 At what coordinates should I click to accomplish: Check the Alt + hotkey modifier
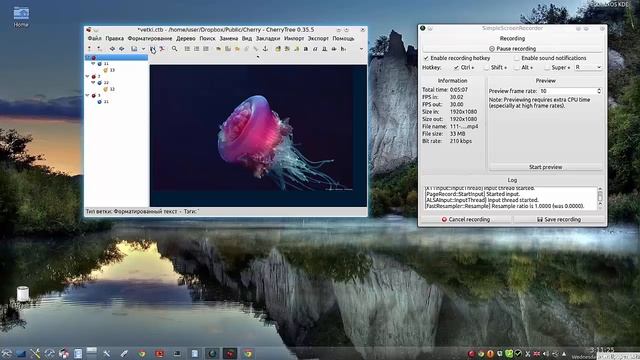click(x=517, y=68)
